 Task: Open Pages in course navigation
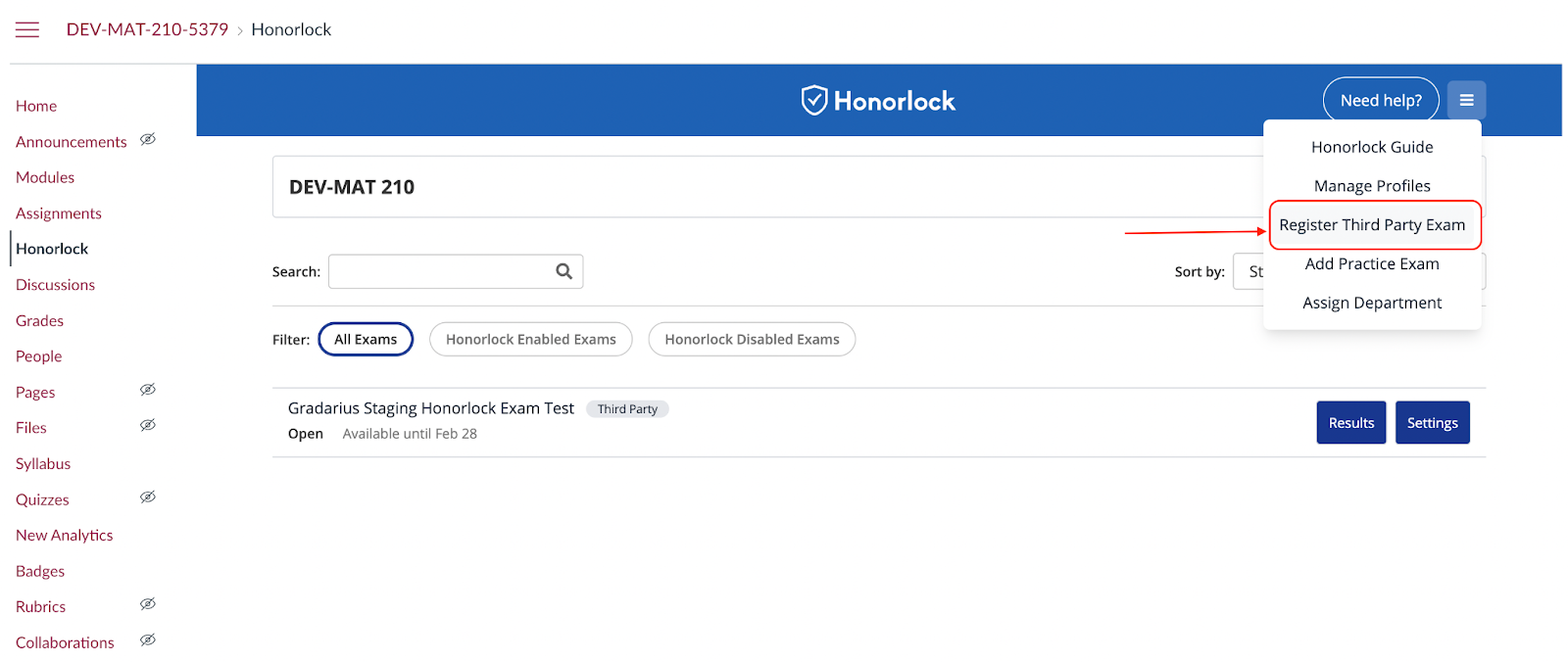click(35, 392)
